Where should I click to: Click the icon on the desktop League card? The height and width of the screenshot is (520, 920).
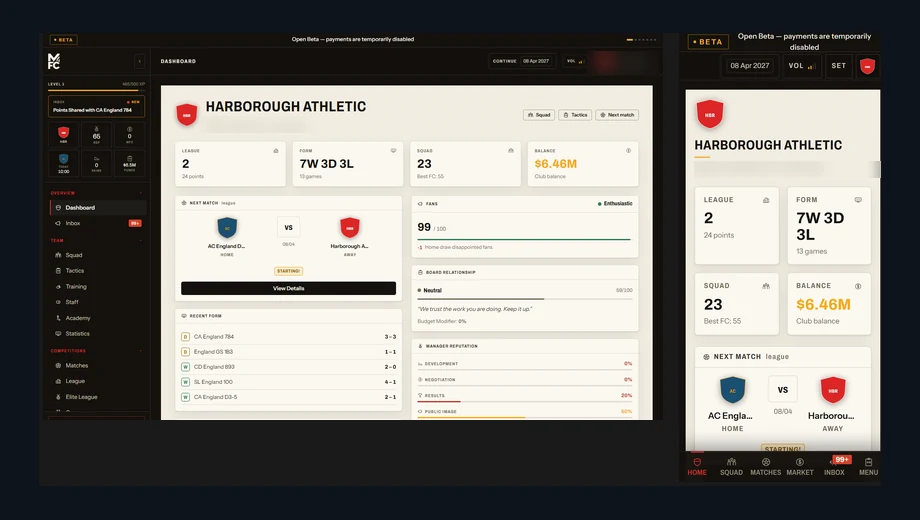click(x=276, y=151)
